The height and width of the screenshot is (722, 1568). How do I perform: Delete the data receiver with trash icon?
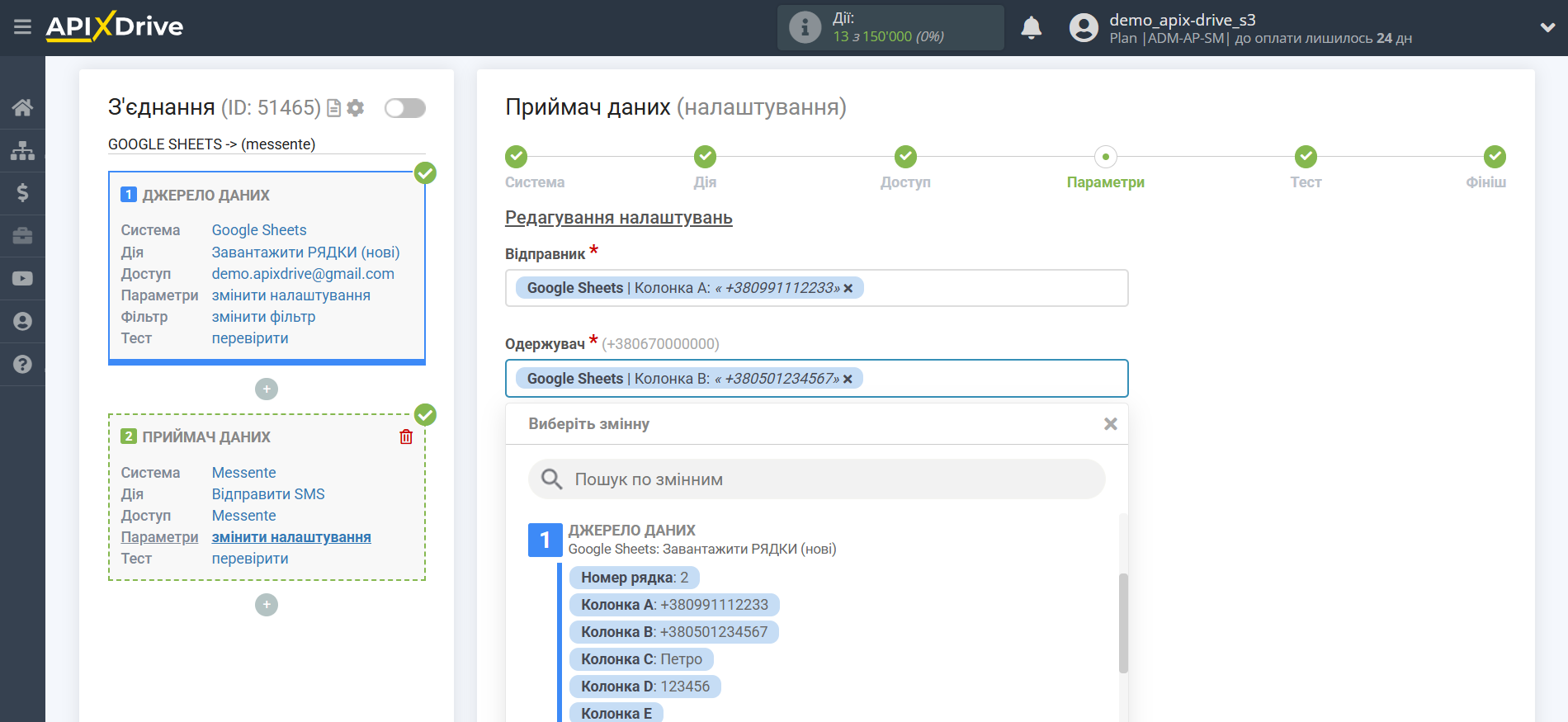tap(406, 437)
